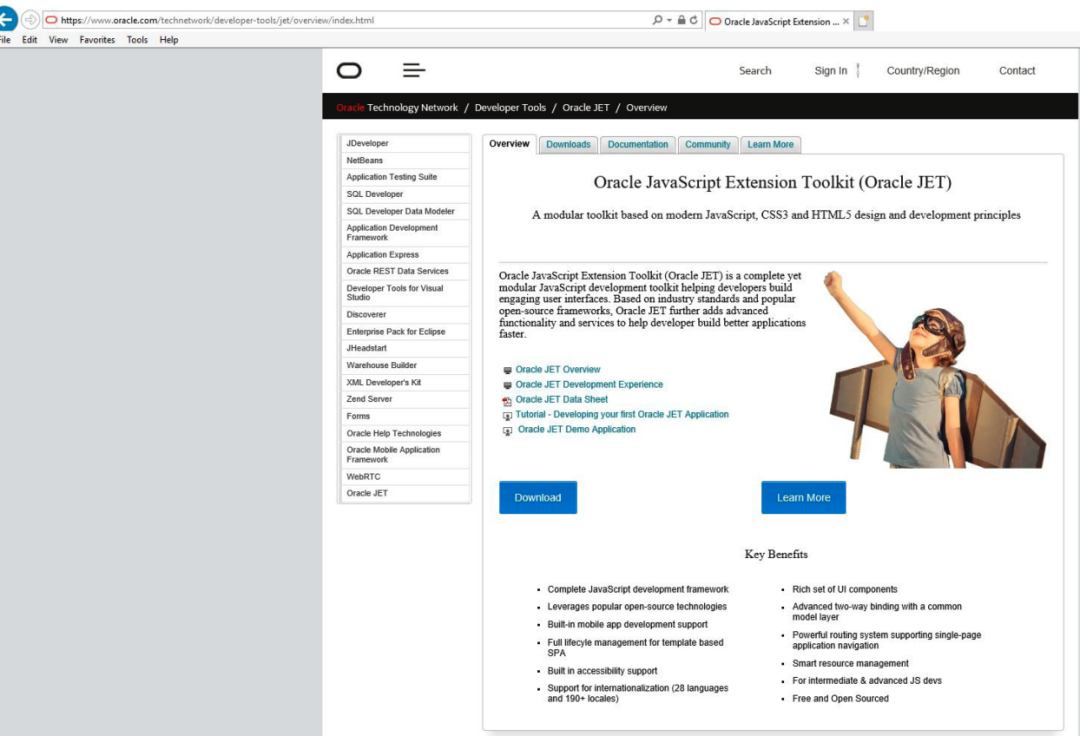This screenshot has width=1080, height=736.
Task: Click Search in the page header
Action: point(755,71)
